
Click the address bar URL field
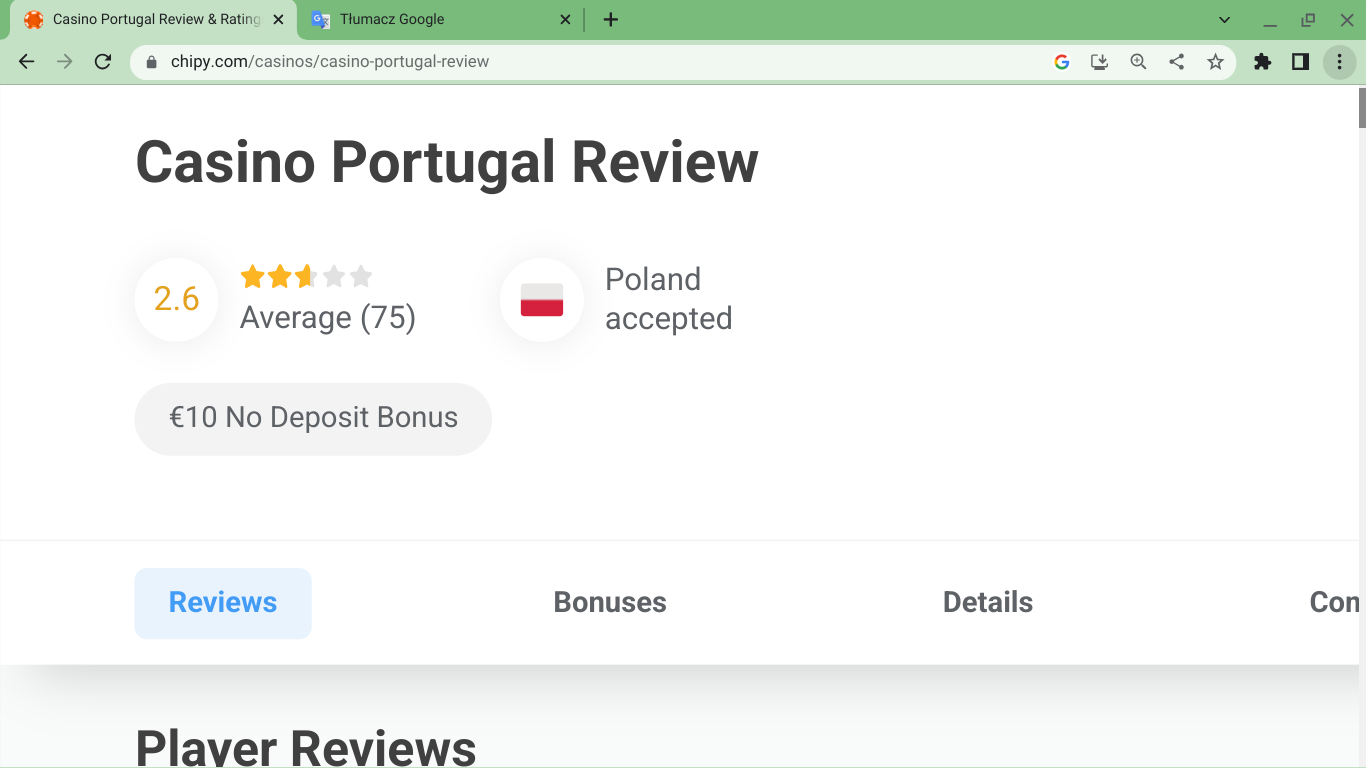tap(600, 62)
